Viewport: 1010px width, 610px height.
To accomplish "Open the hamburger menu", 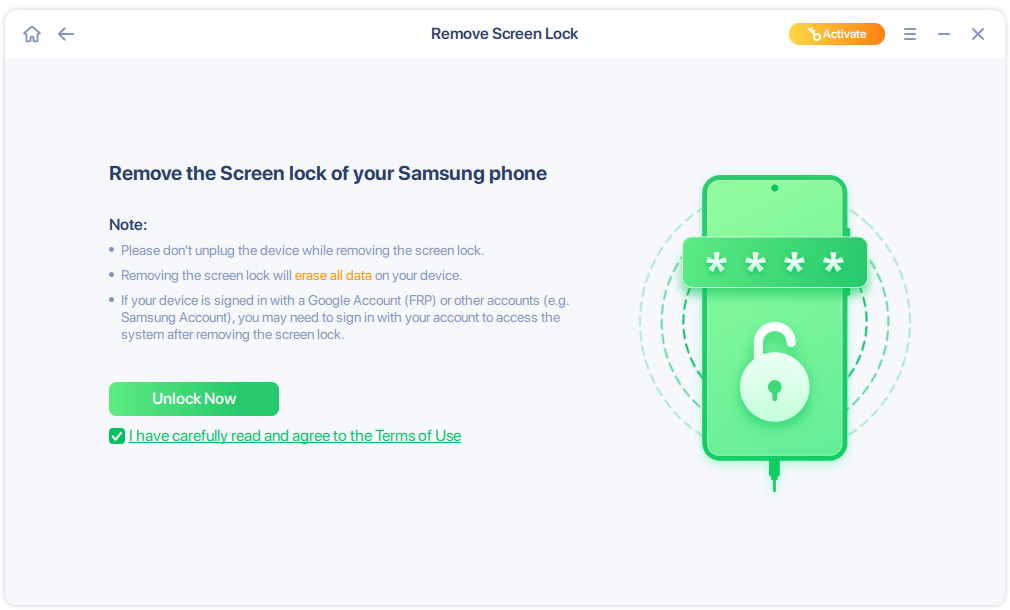I will [x=909, y=33].
